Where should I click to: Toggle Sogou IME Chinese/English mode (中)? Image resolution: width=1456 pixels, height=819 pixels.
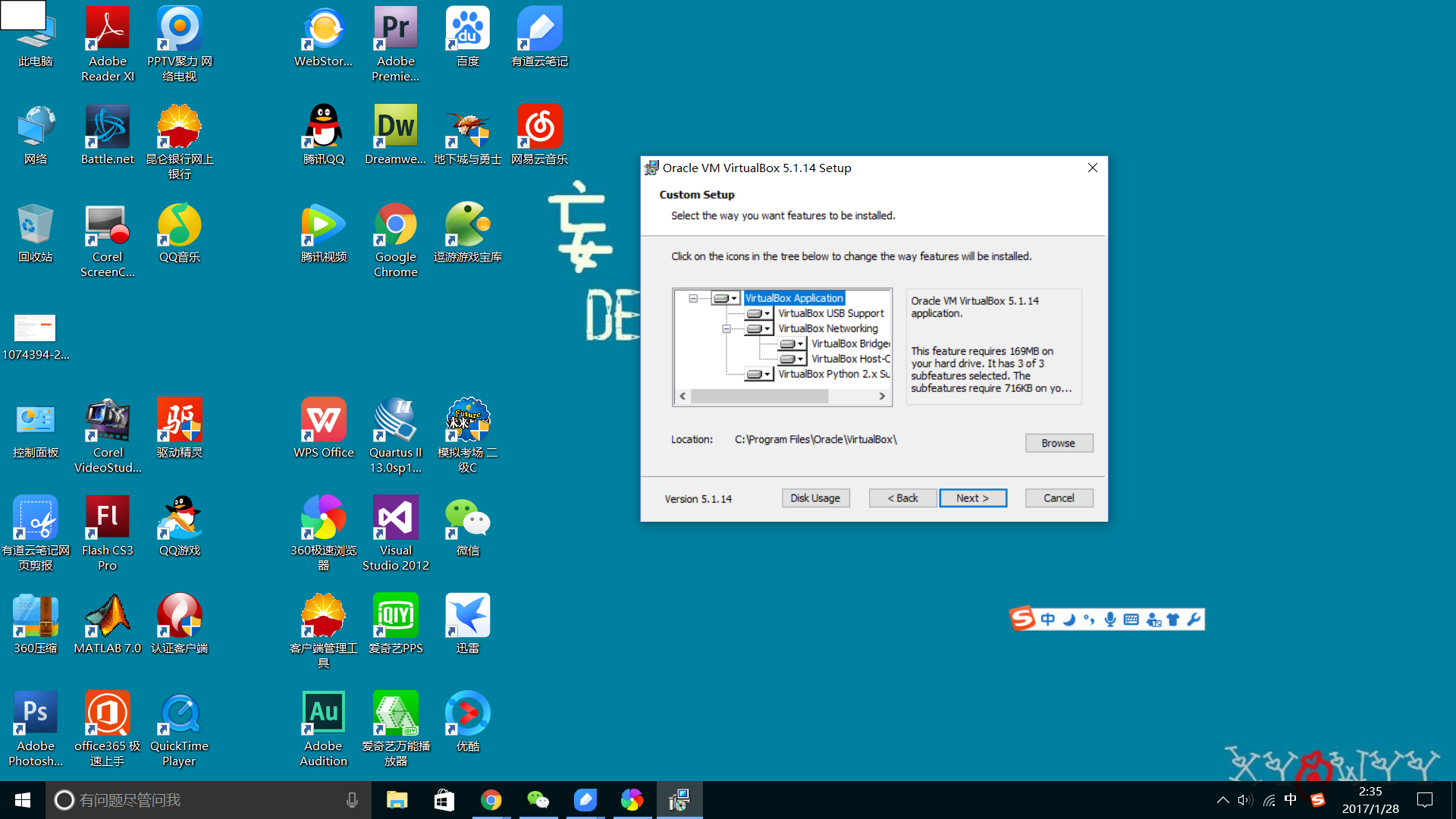(x=1048, y=620)
